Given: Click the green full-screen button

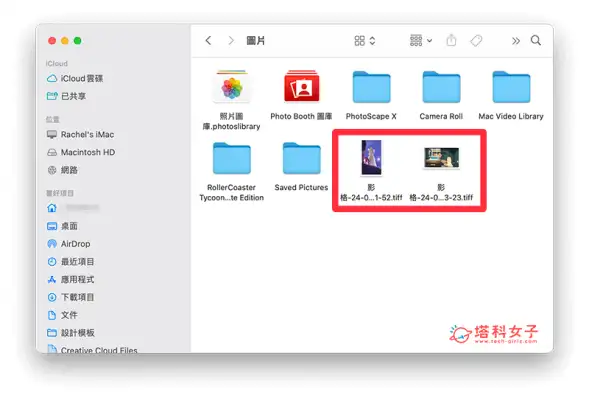Looking at the screenshot, I should [x=78, y=41].
